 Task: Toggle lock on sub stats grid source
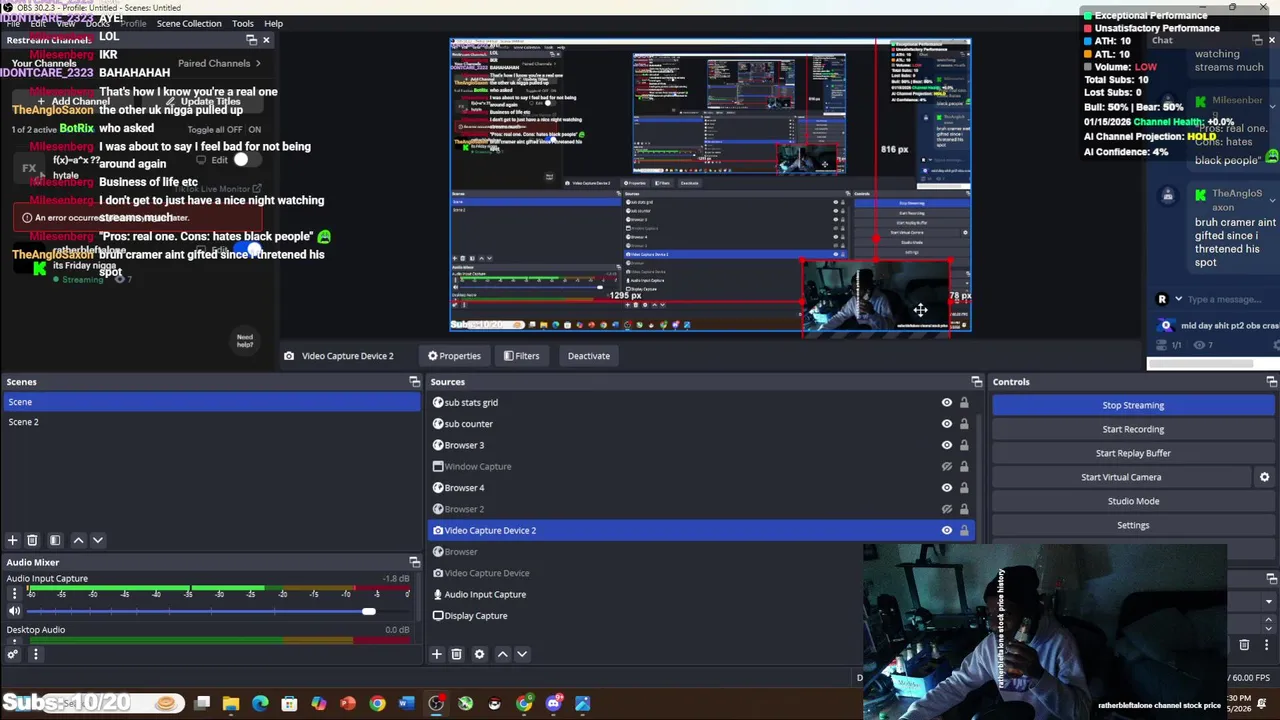(x=964, y=403)
